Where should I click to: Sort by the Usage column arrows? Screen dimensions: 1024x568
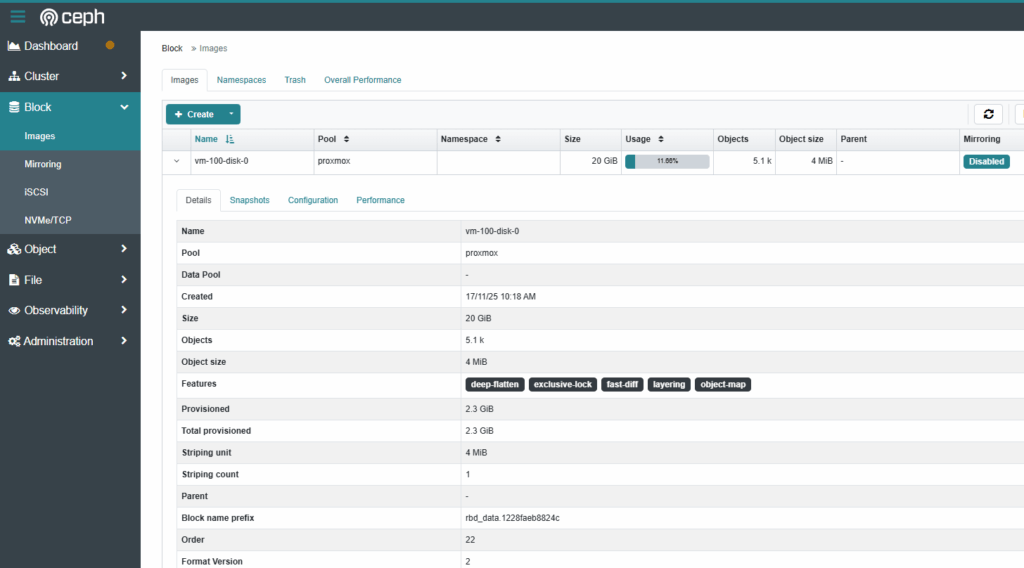coord(661,140)
